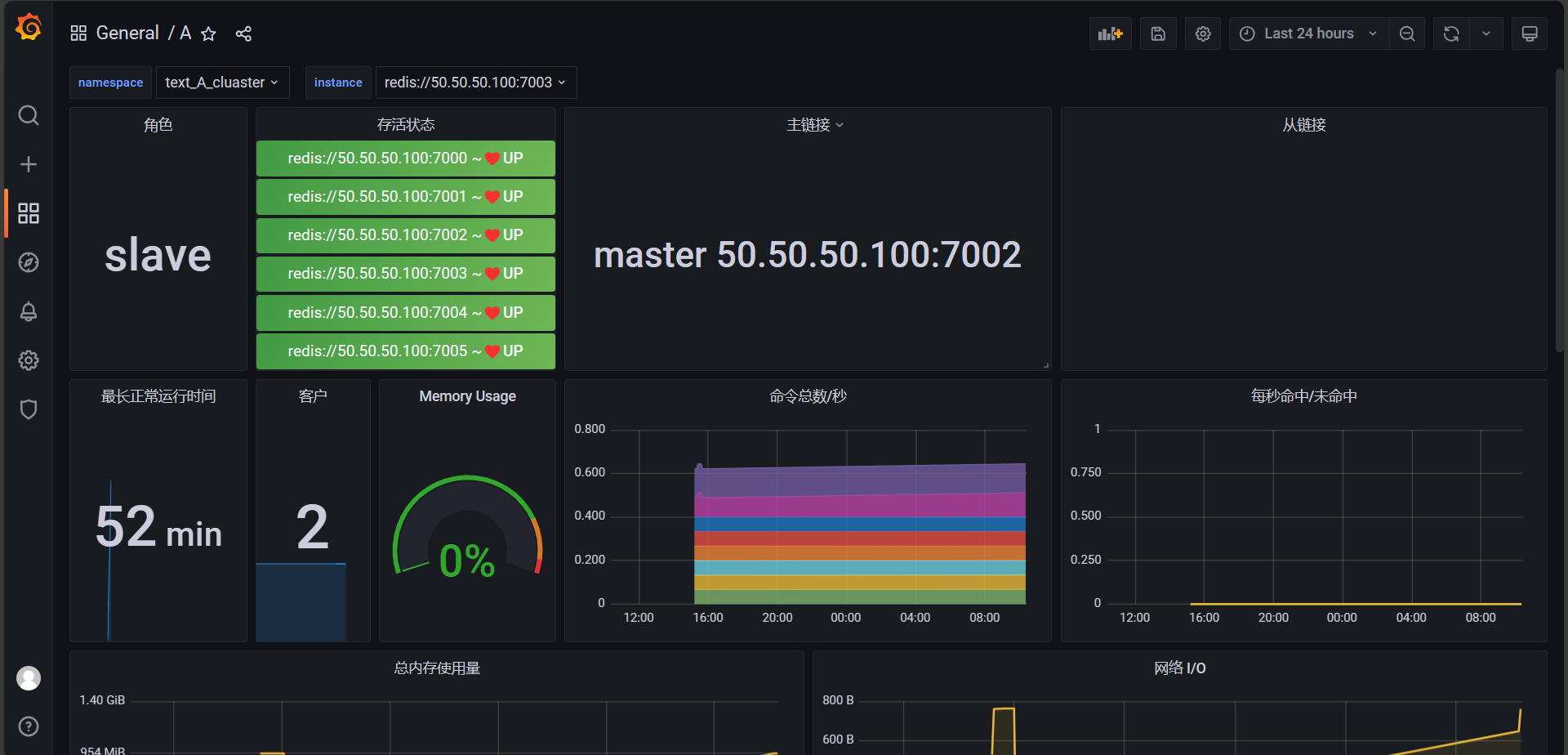1568x755 pixels.
Task: Click the clients count value 2
Action: click(x=313, y=527)
